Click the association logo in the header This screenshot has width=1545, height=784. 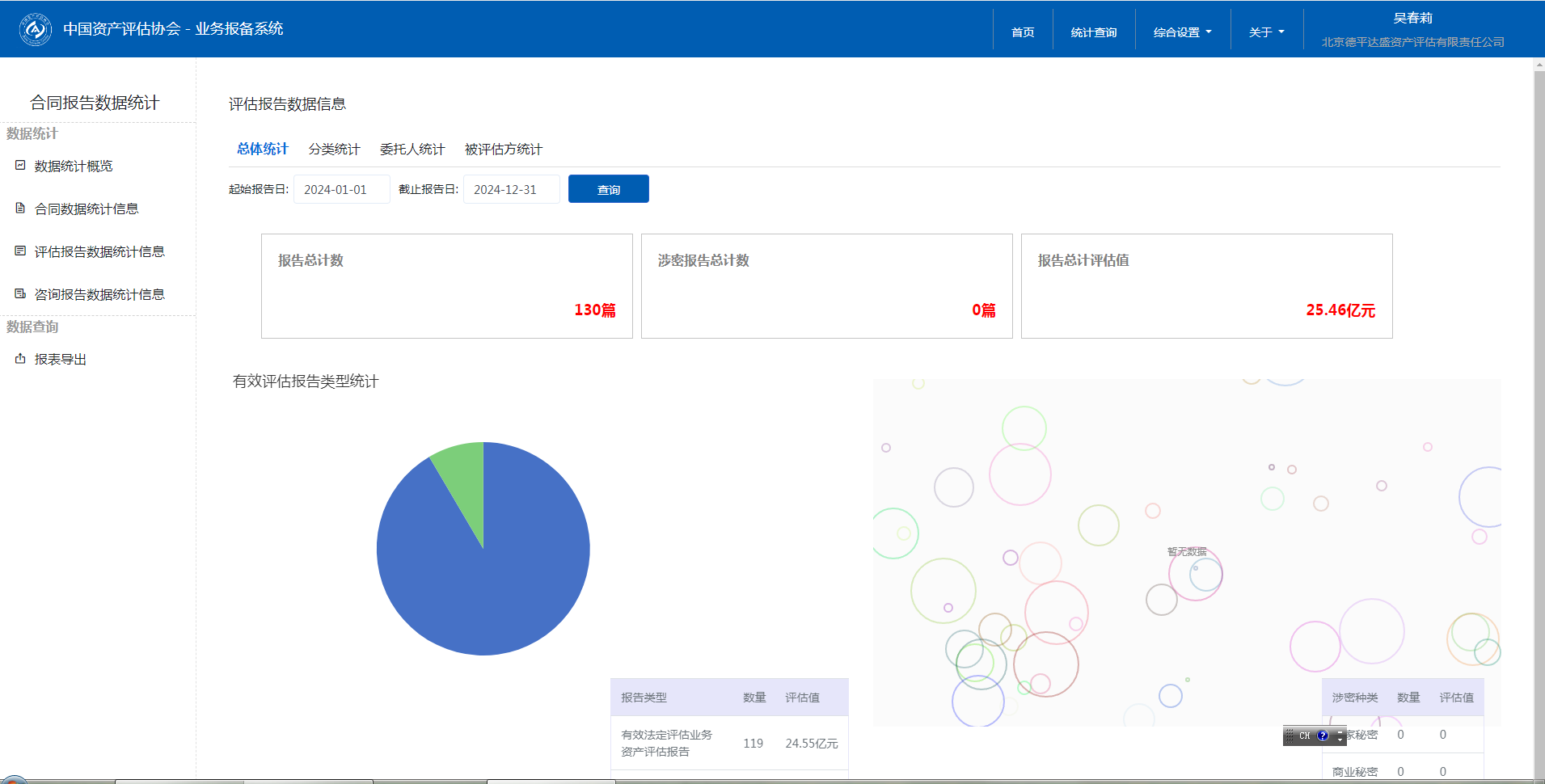pyautogui.click(x=35, y=30)
